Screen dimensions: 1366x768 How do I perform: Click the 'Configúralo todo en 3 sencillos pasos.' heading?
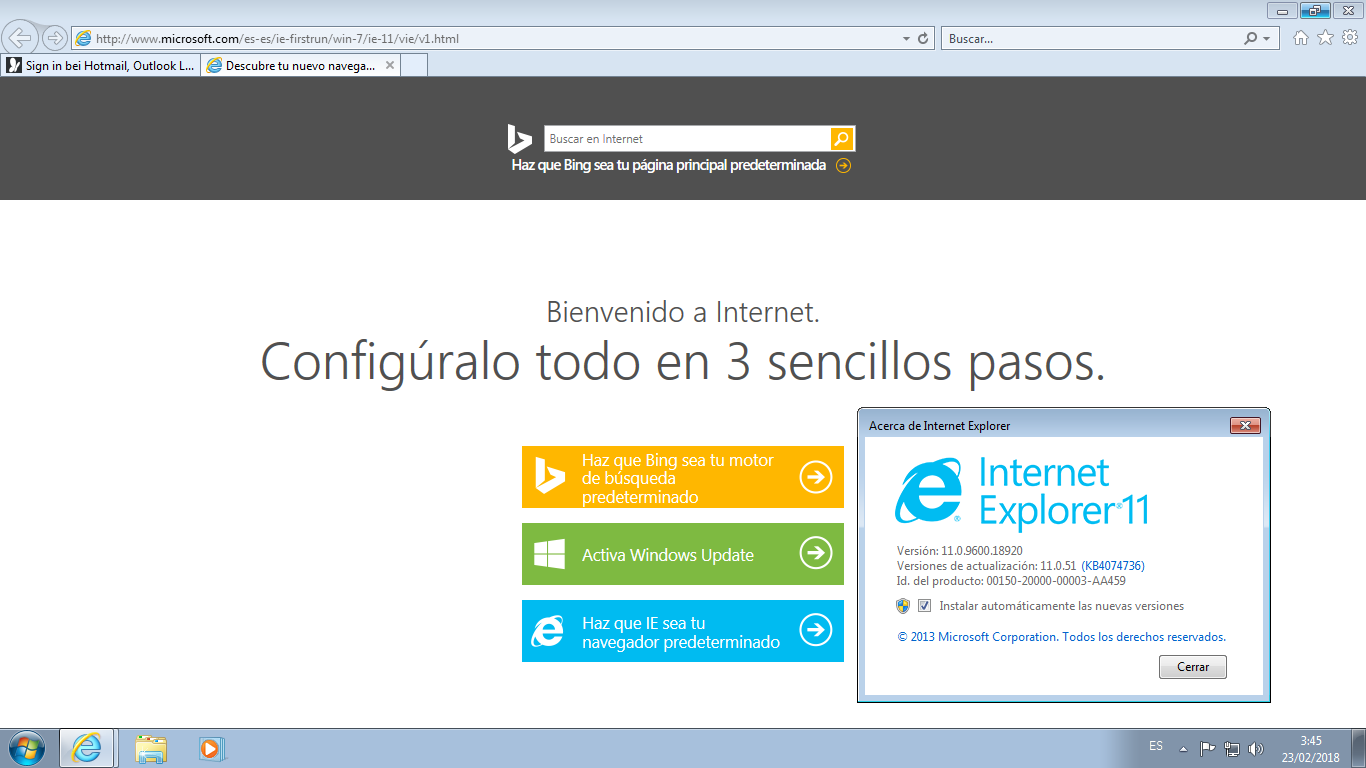[x=683, y=362]
